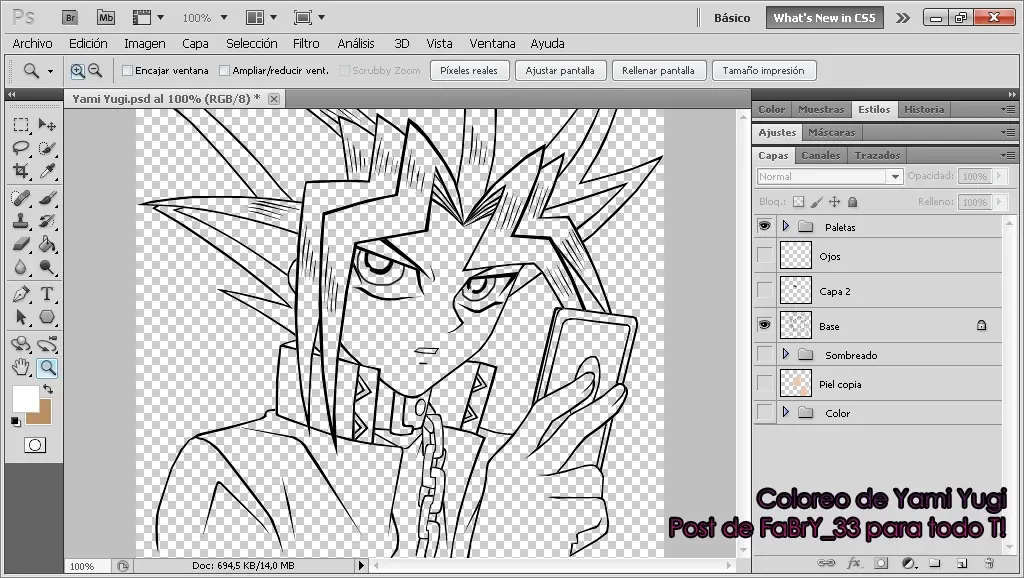Hide the Base layer
This screenshot has width=1024, height=578.
765,325
